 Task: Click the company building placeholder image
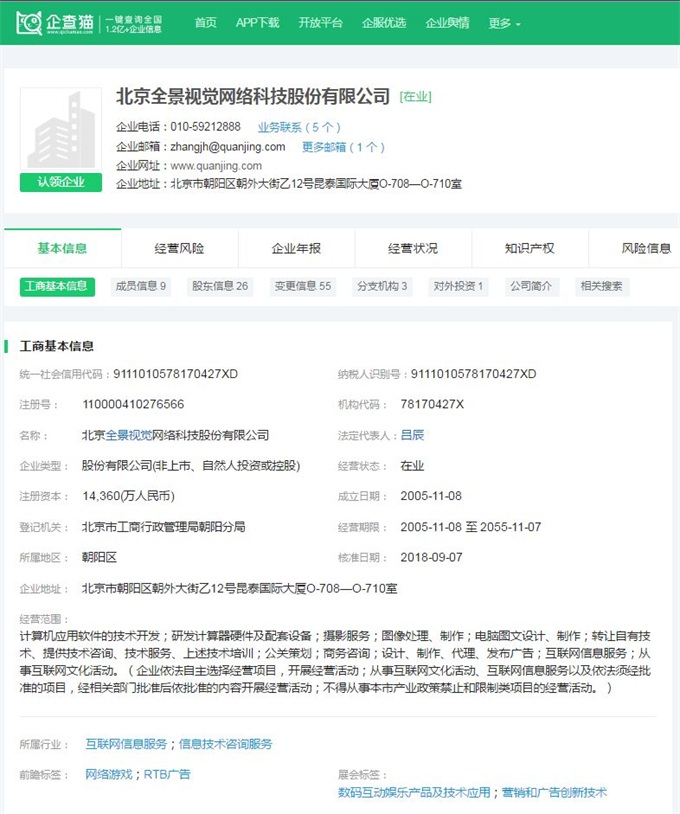pos(61,130)
